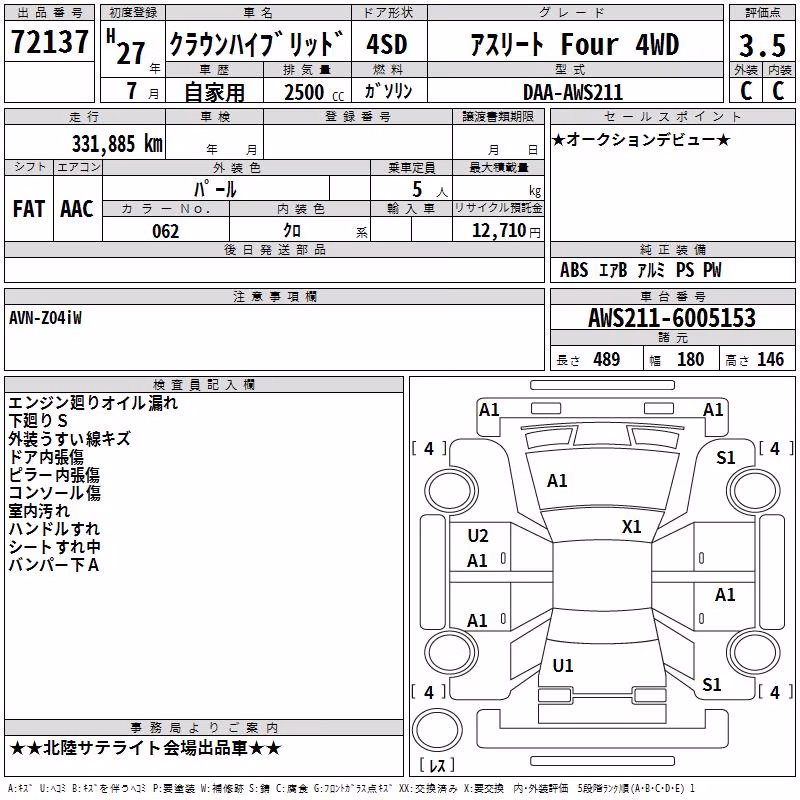The height and width of the screenshot is (800, 800).
Task: Select inspector note 室内汚れ
Action: (39, 511)
